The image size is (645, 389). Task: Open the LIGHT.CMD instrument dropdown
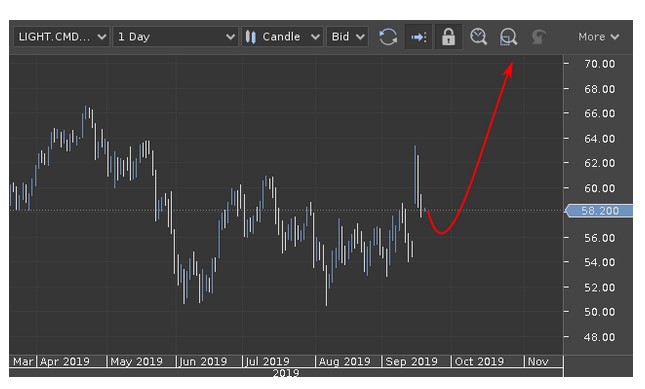tap(61, 37)
